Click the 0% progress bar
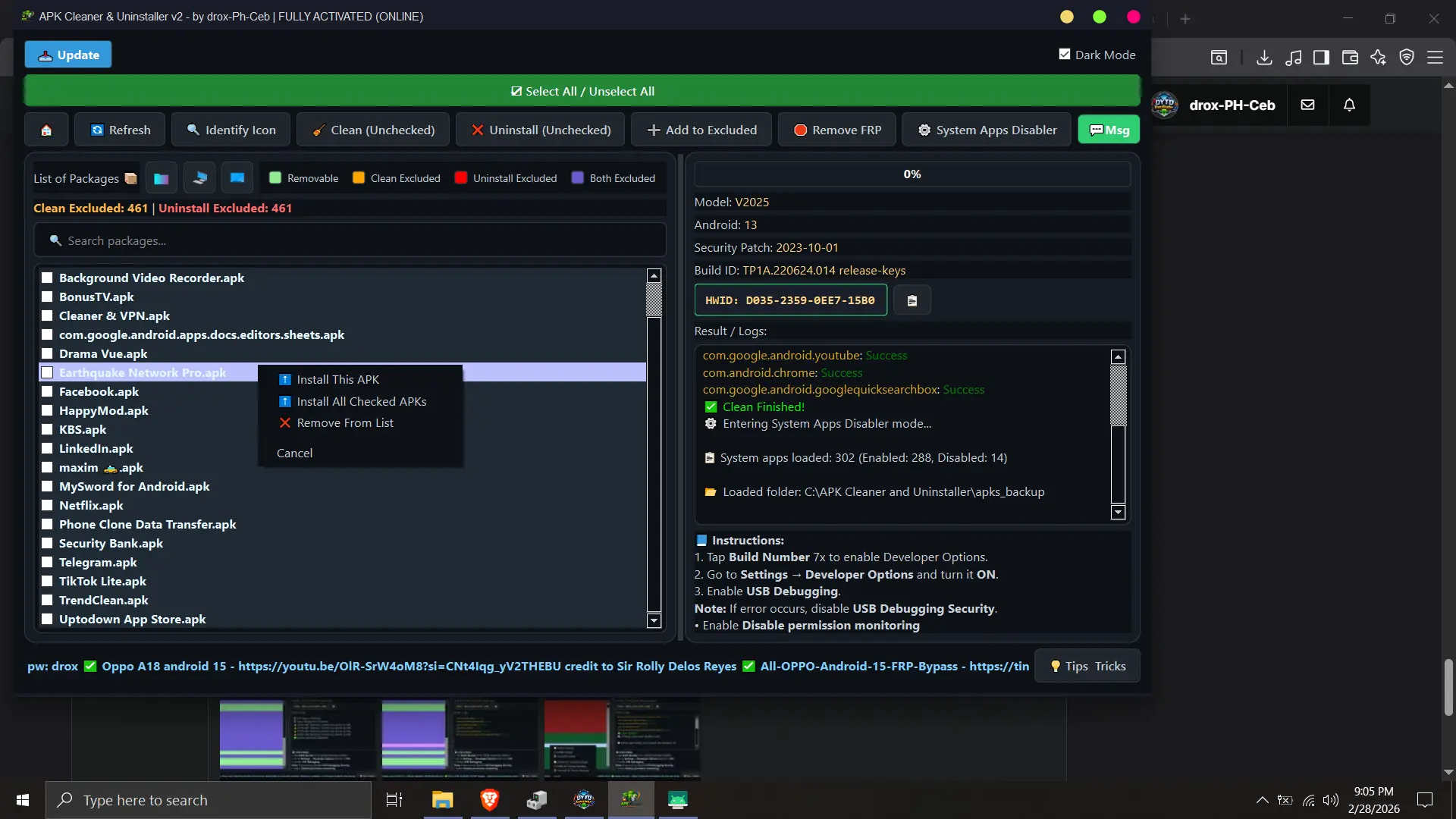This screenshot has width=1456, height=819. click(912, 174)
